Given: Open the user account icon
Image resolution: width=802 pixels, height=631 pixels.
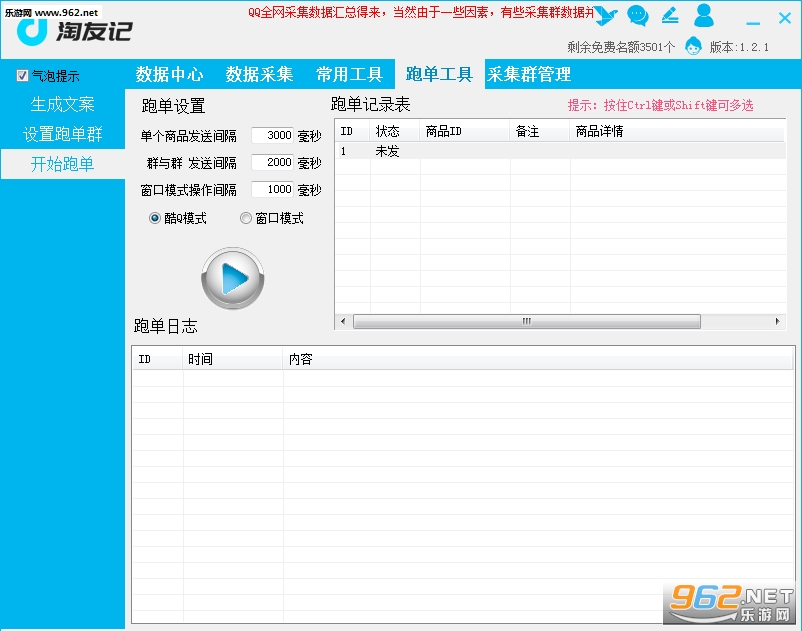Looking at the screenshot, I should pos(704,15).
